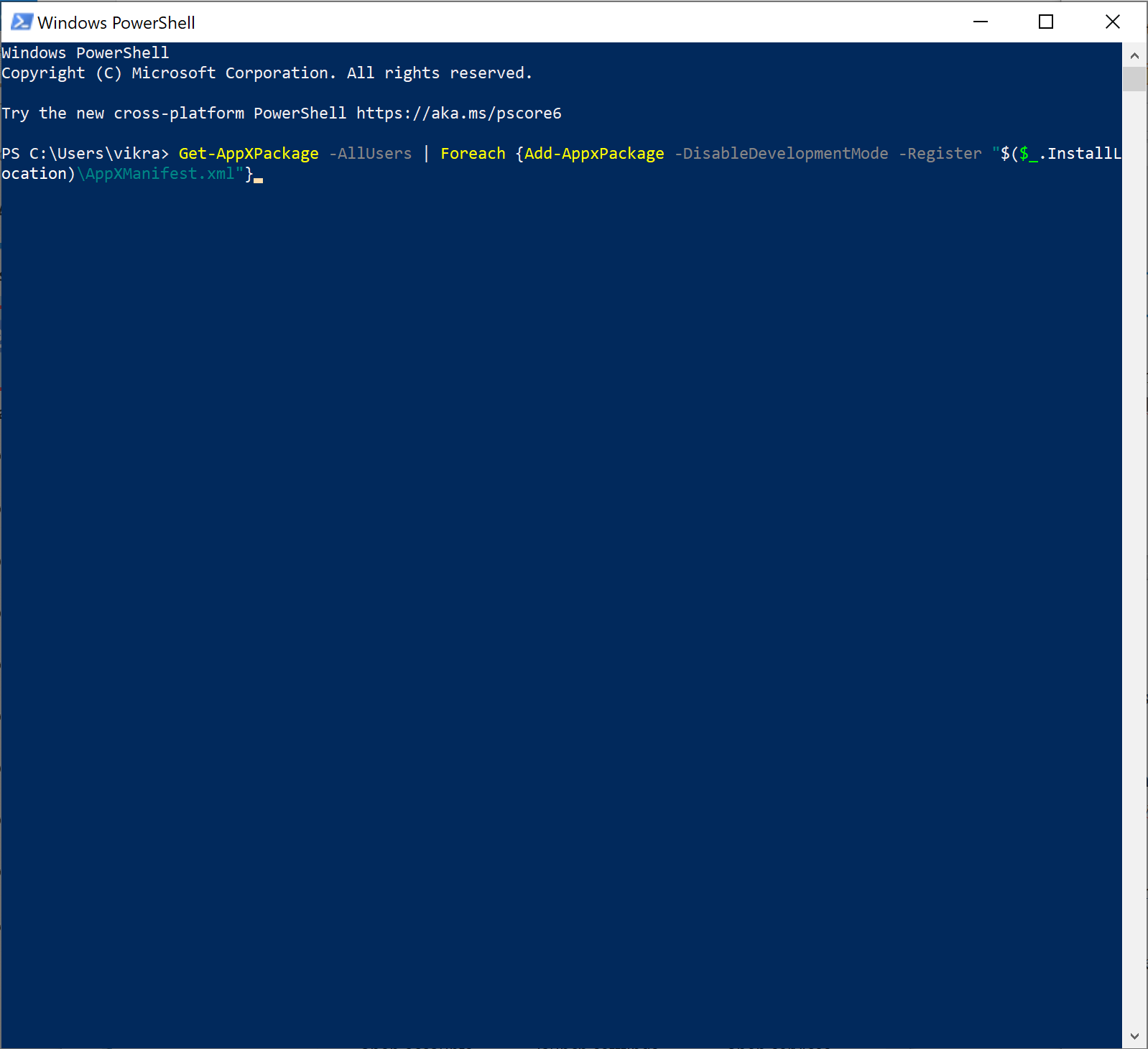Viewport: 1148px width, 1049px height.
Task: Minimize the Windows PowerShell window
Action: tap(981, 22)
